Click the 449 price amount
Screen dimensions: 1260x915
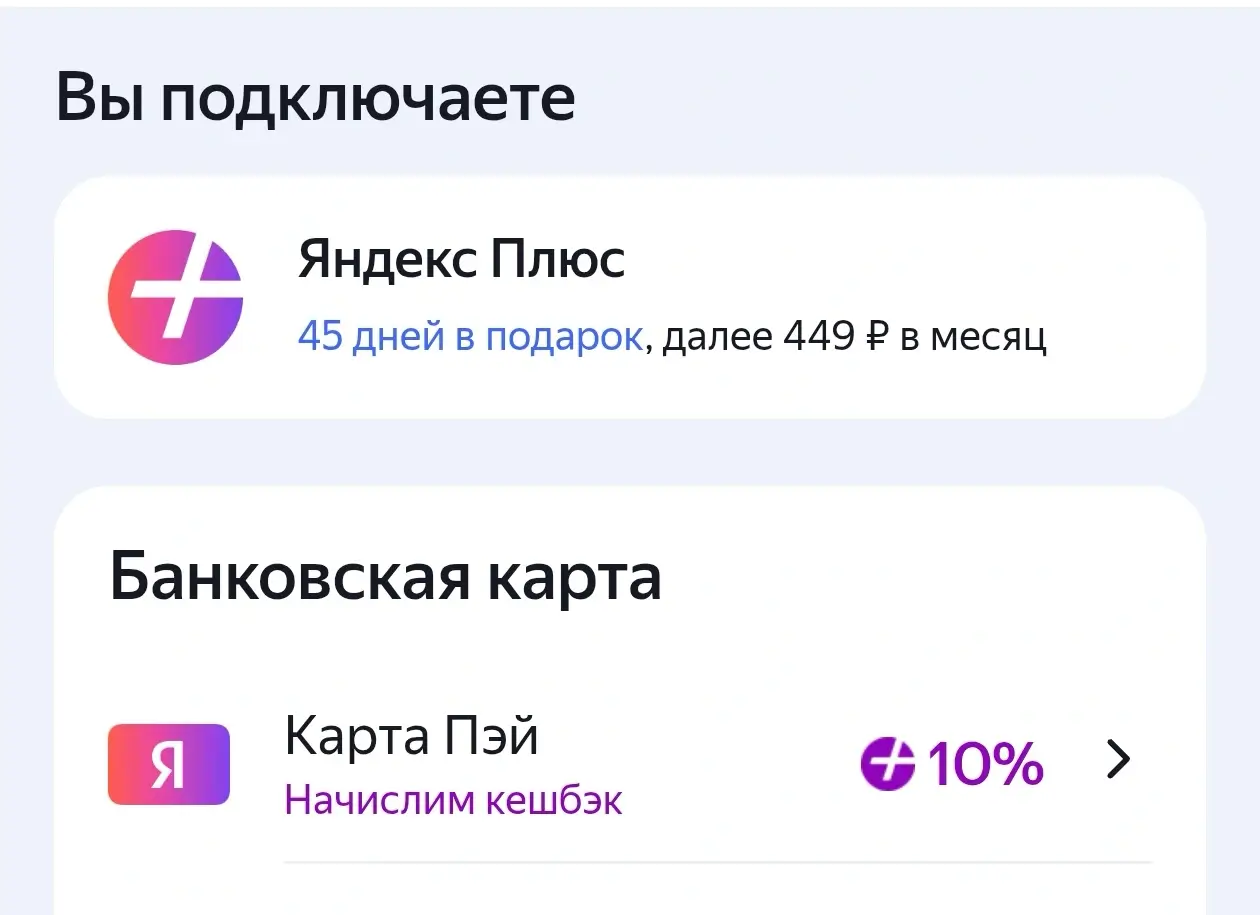pyautogui.click(x=816, y=338)
